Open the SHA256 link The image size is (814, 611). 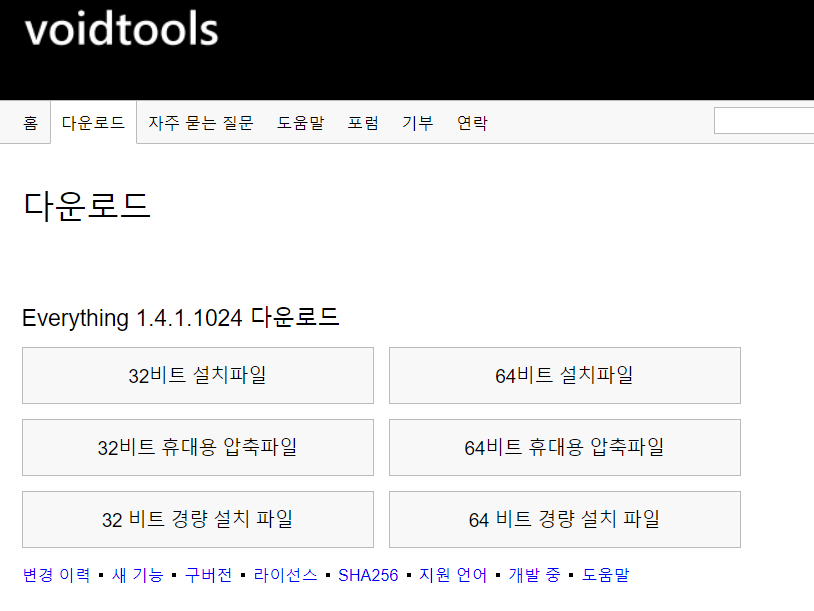(368, 575)
